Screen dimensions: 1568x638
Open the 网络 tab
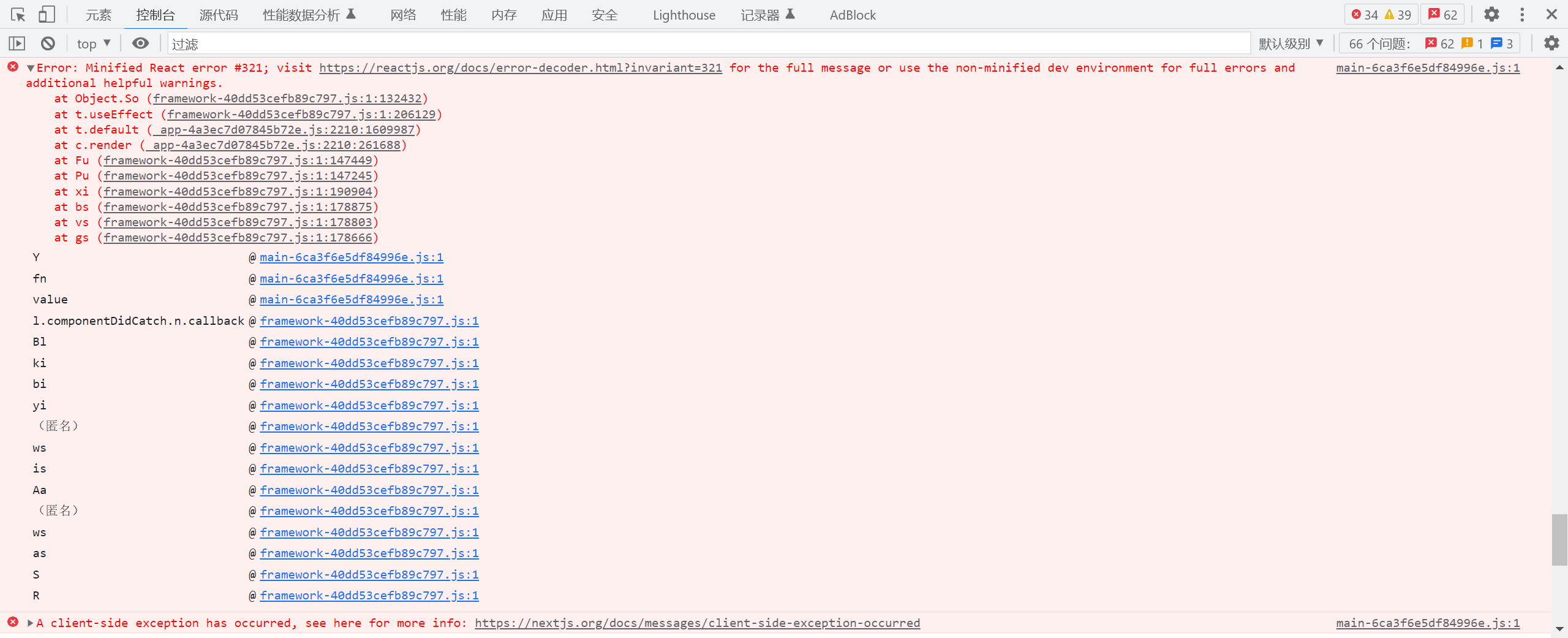click(403, 15)
